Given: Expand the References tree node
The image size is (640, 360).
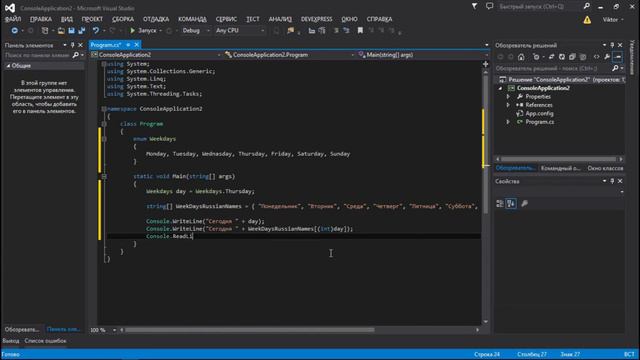Looking at the screenshot, I should coord(508,105).
